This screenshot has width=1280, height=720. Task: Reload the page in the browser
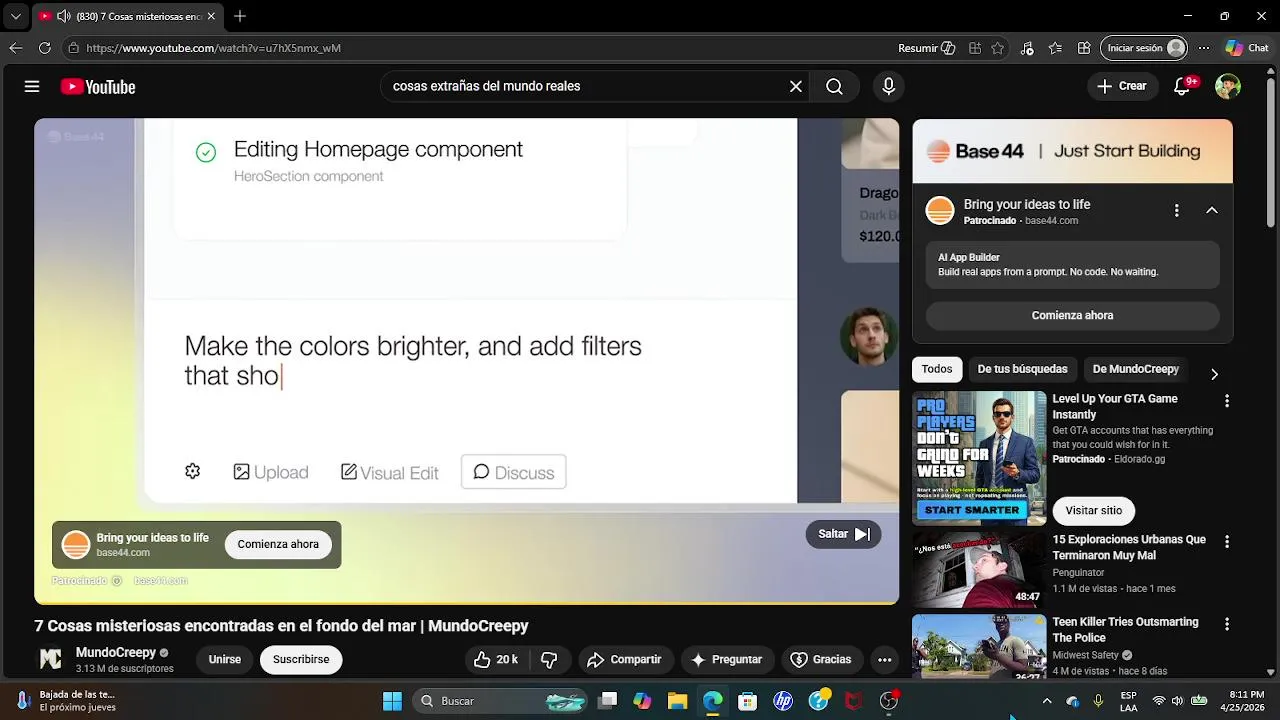point(45,48)
